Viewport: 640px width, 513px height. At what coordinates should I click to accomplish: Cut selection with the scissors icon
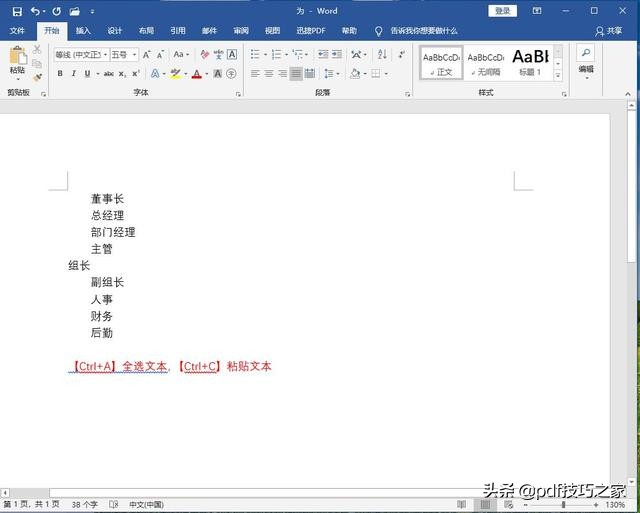(x=37, y=50)
